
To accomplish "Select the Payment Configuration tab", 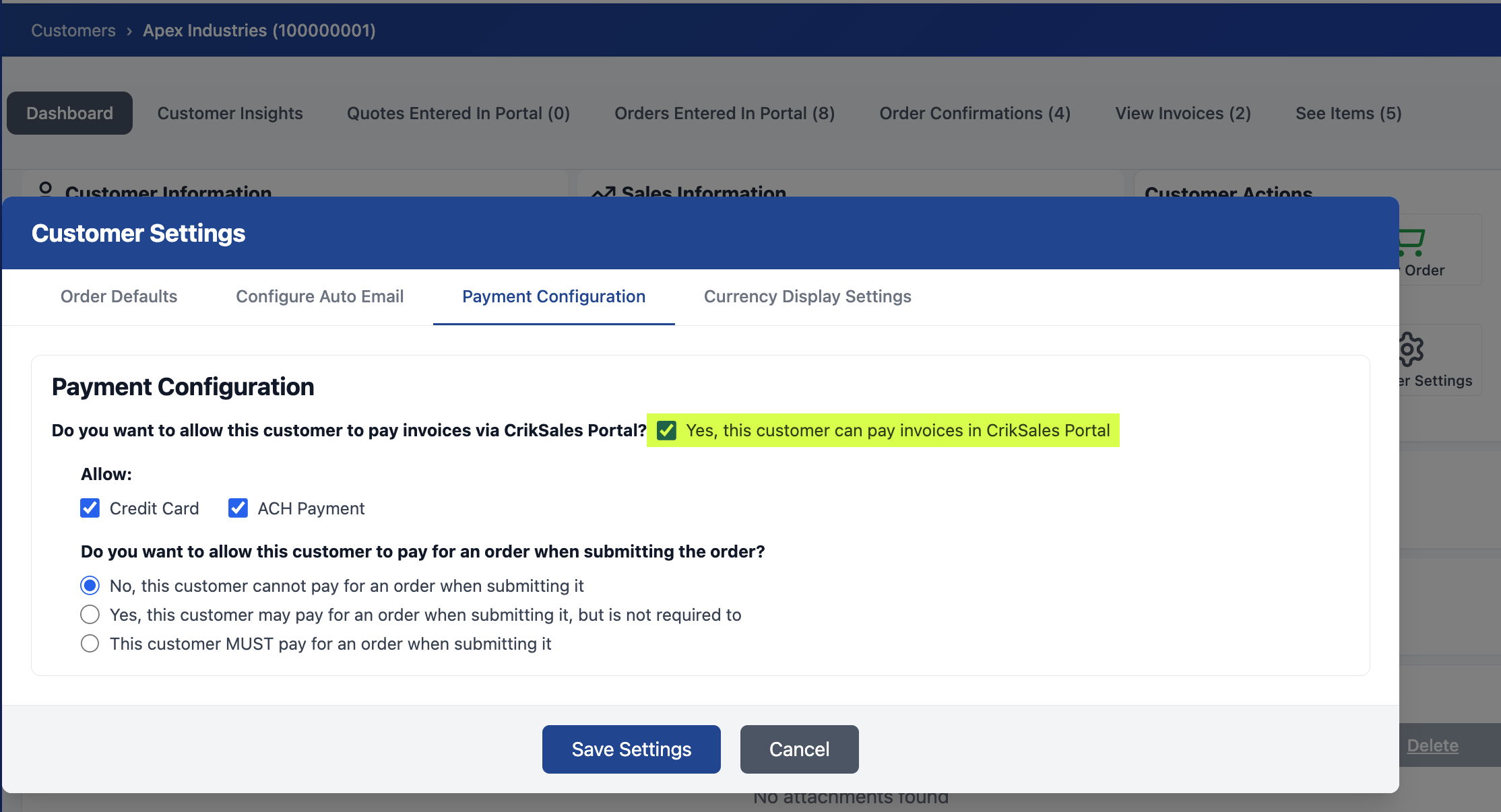I will [554, 296].
